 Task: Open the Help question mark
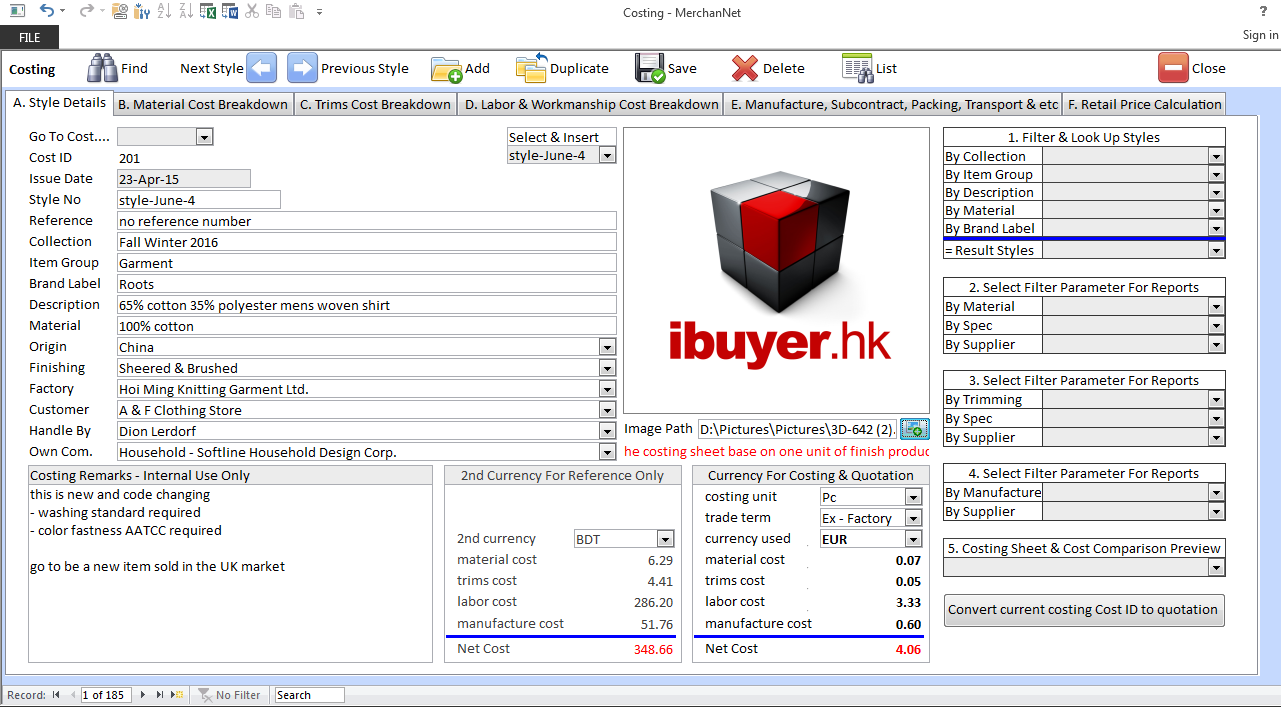[1264, 11]
